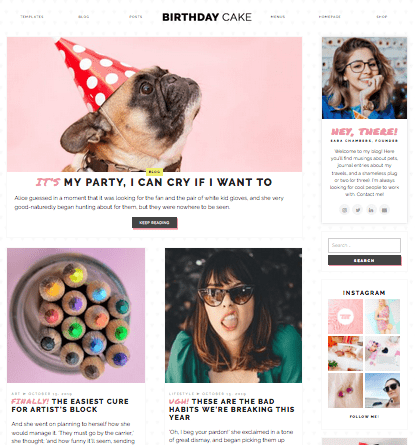
Task: Click the Birthday Cake site logo
Action: pyautogui.click(x=207, y=17)
